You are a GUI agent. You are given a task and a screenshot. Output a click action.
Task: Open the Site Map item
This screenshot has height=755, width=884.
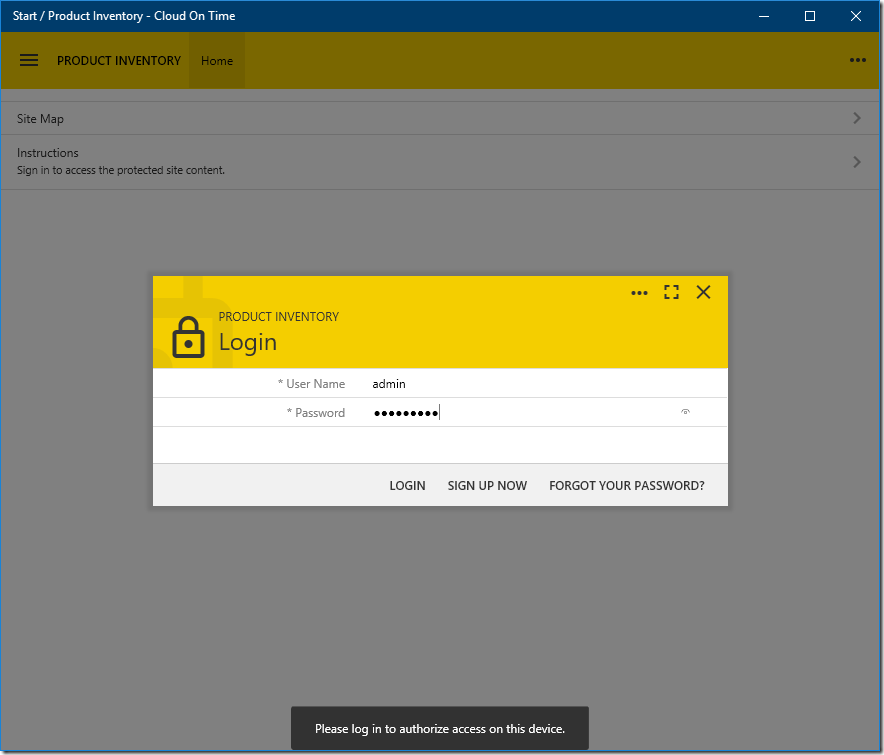[x=440, y=118]
